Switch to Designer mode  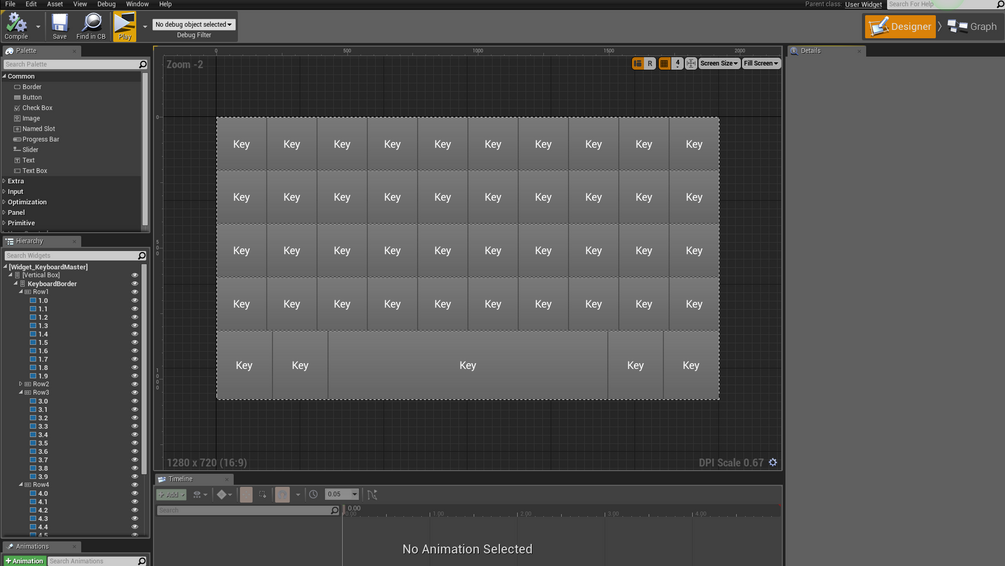(900, 26)
